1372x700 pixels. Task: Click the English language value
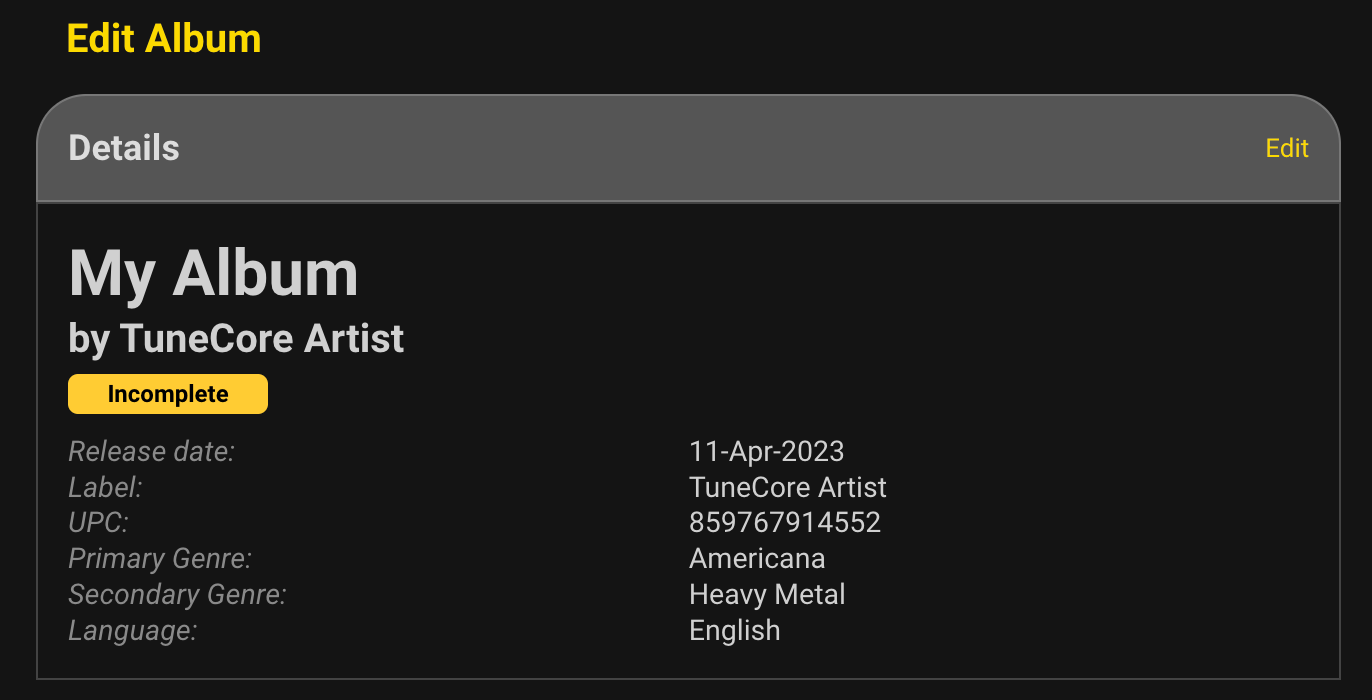pyautogui.click(x=734, y=631)
